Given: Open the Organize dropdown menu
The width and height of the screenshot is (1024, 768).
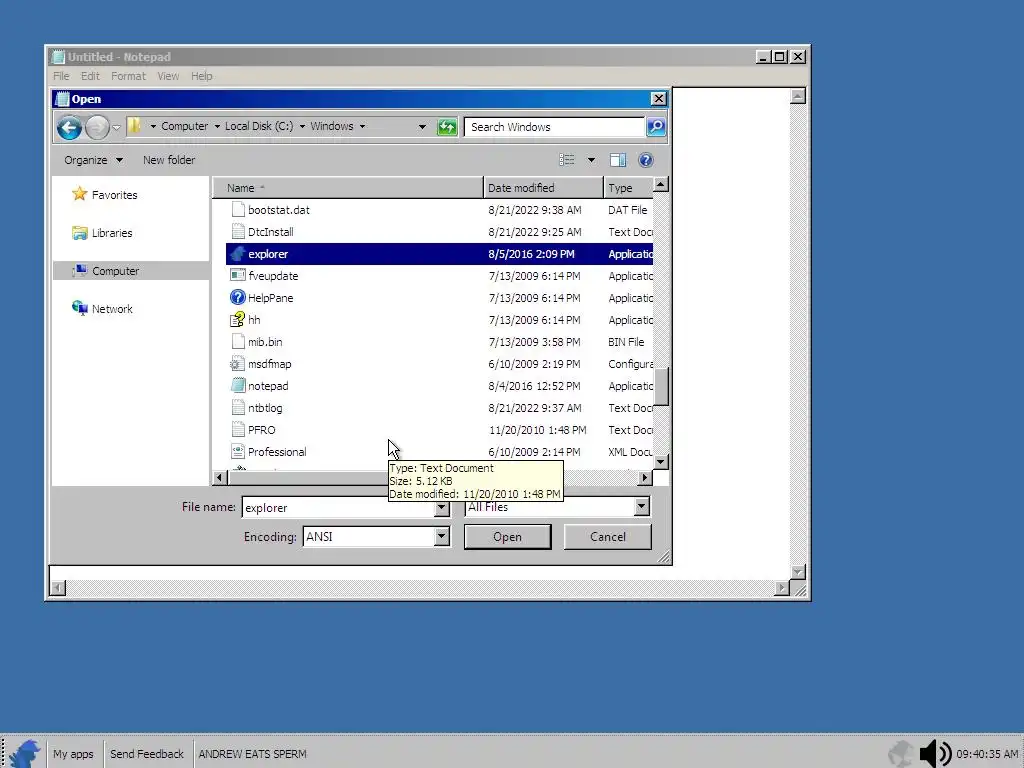Looking at the screenshot, I should click(93, 160).
